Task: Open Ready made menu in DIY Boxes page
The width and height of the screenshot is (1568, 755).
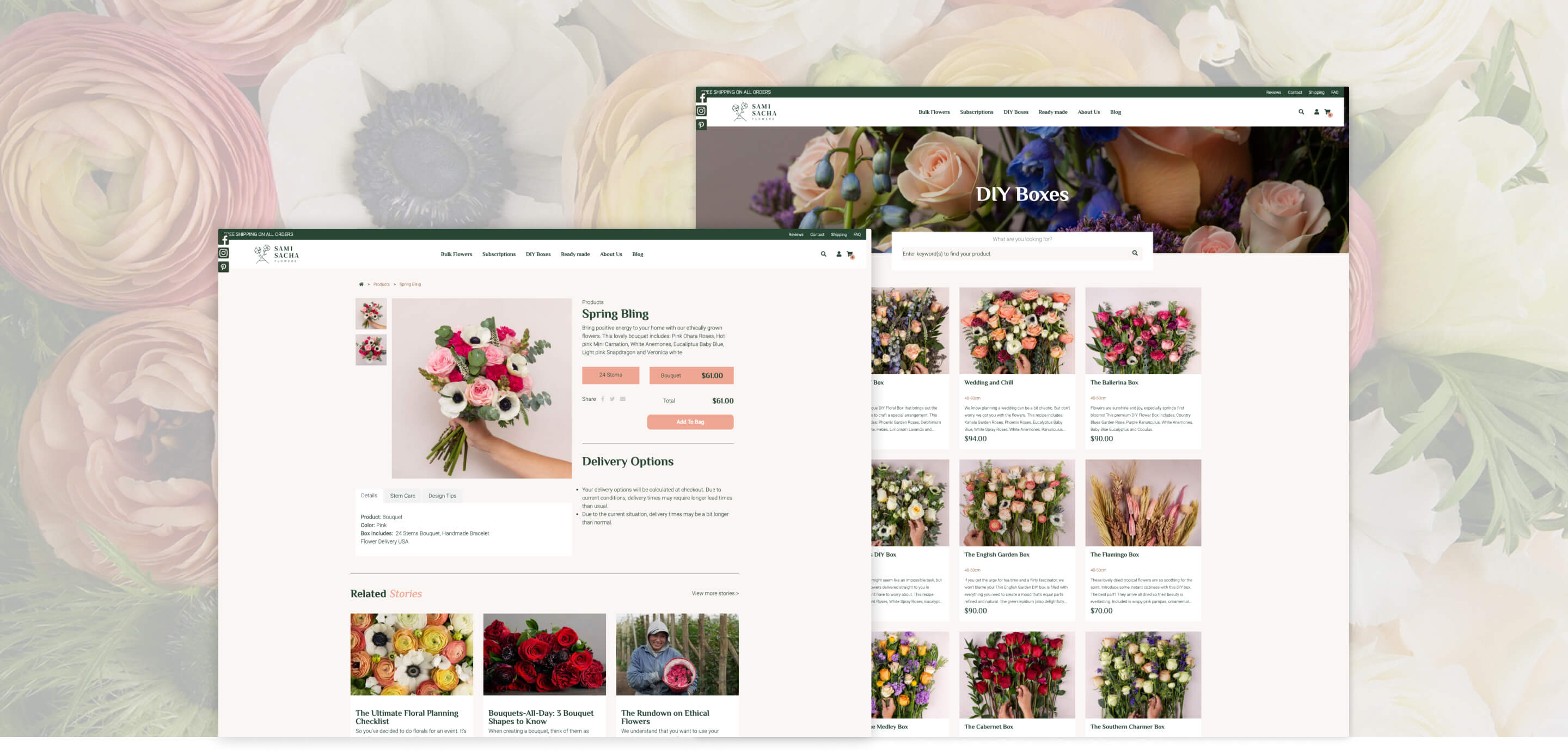Action: [1053, 112]
